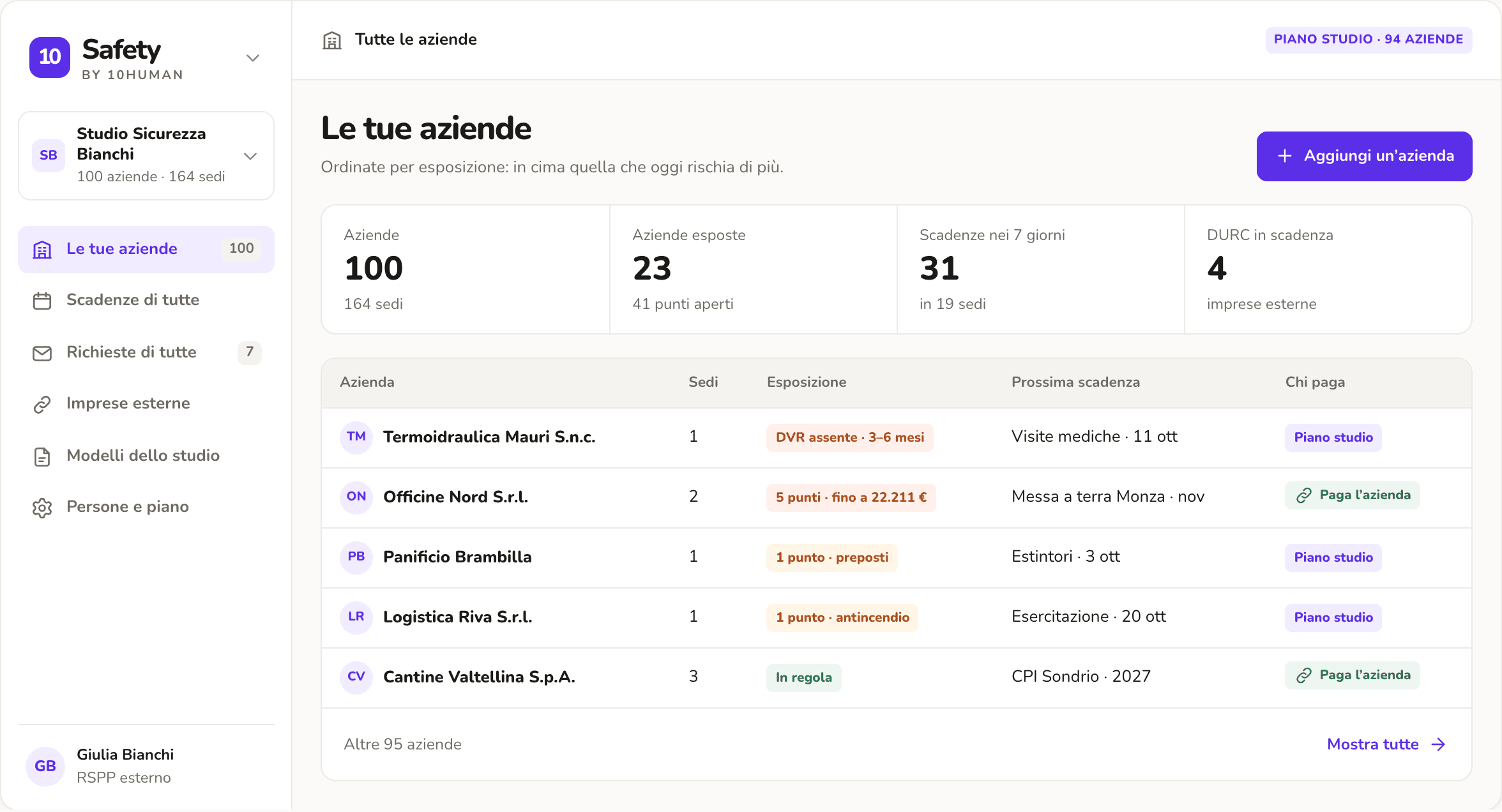Open the Logistica Riva S.r.l. row
The height and width of the screenshot is (812, 1502).
[x=897, y=617]
